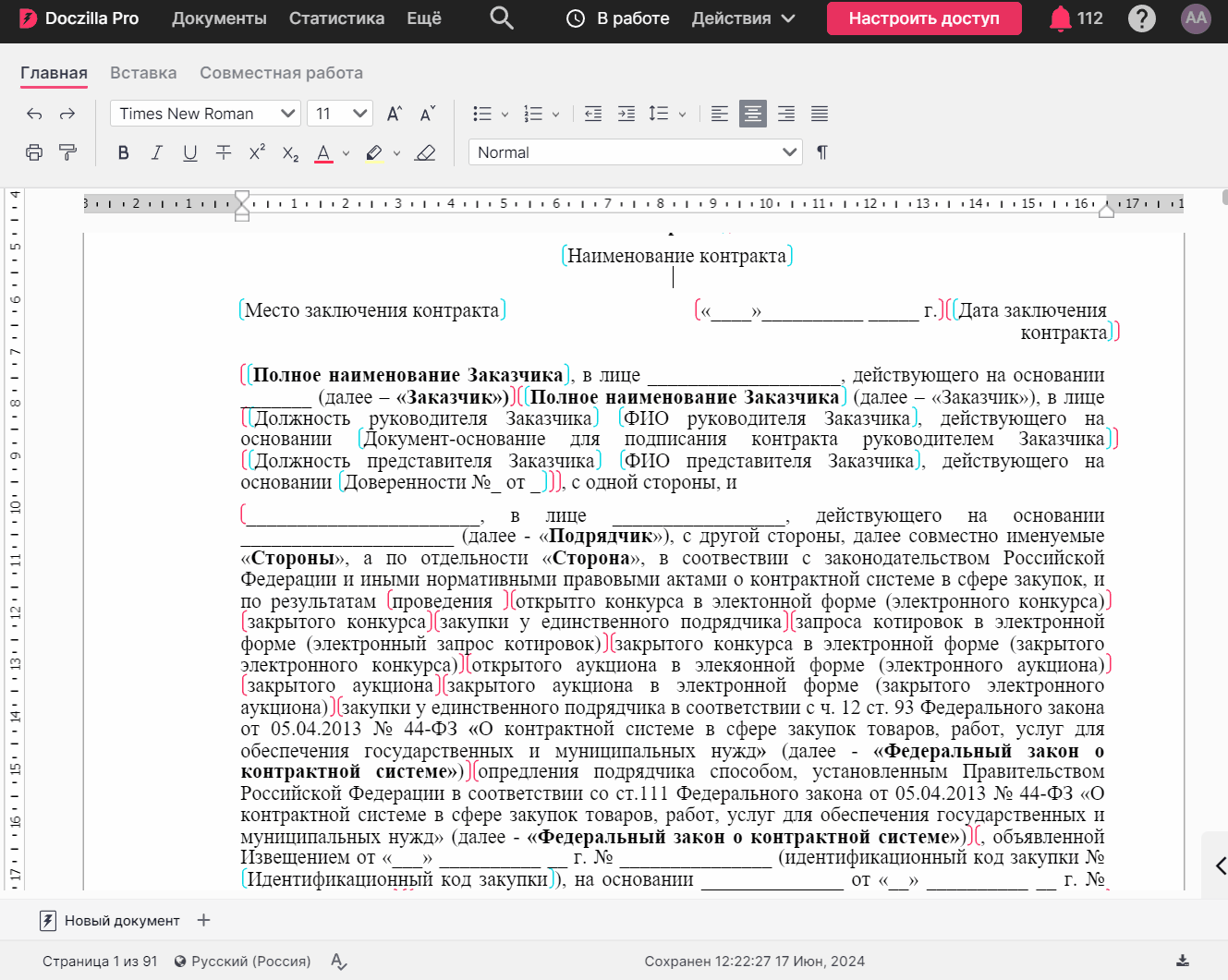The image size is (1228, 980).
Task: Click Страница 1 из 91 page indicator
Action: pyautogui.click(x=100, y=962)
